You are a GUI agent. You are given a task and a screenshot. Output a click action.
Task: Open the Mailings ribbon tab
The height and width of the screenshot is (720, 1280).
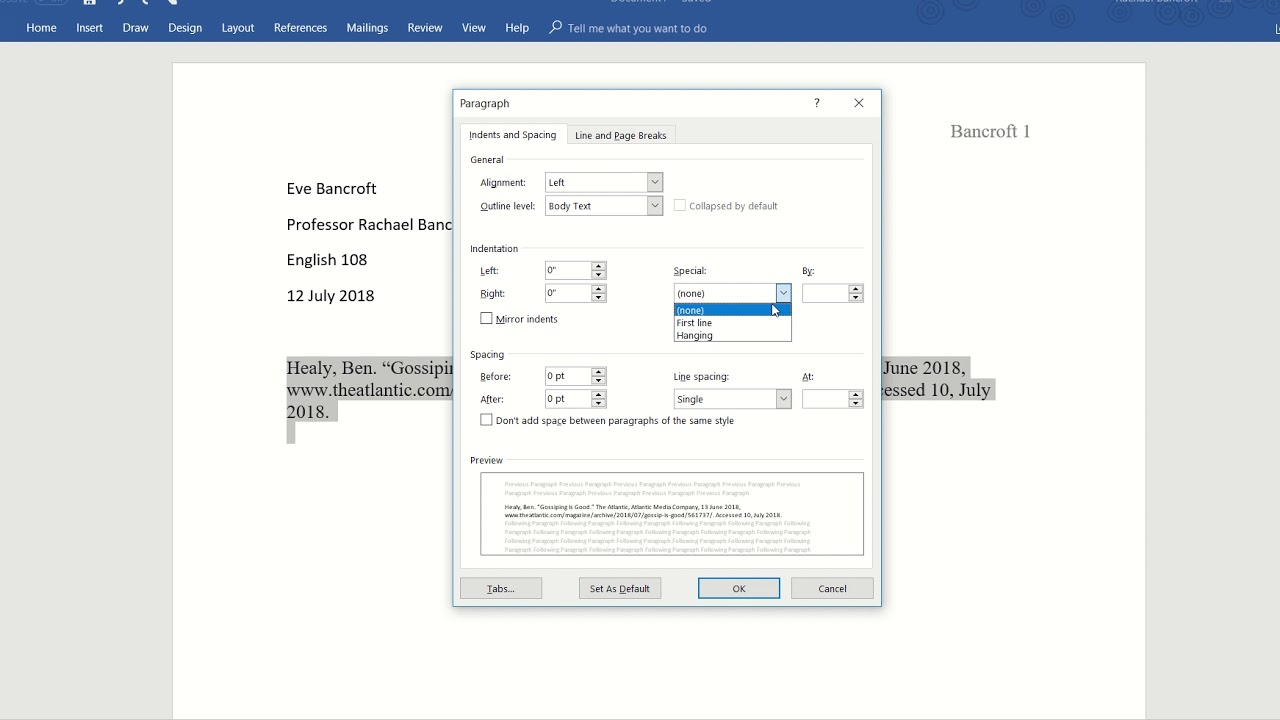(367, 28)
